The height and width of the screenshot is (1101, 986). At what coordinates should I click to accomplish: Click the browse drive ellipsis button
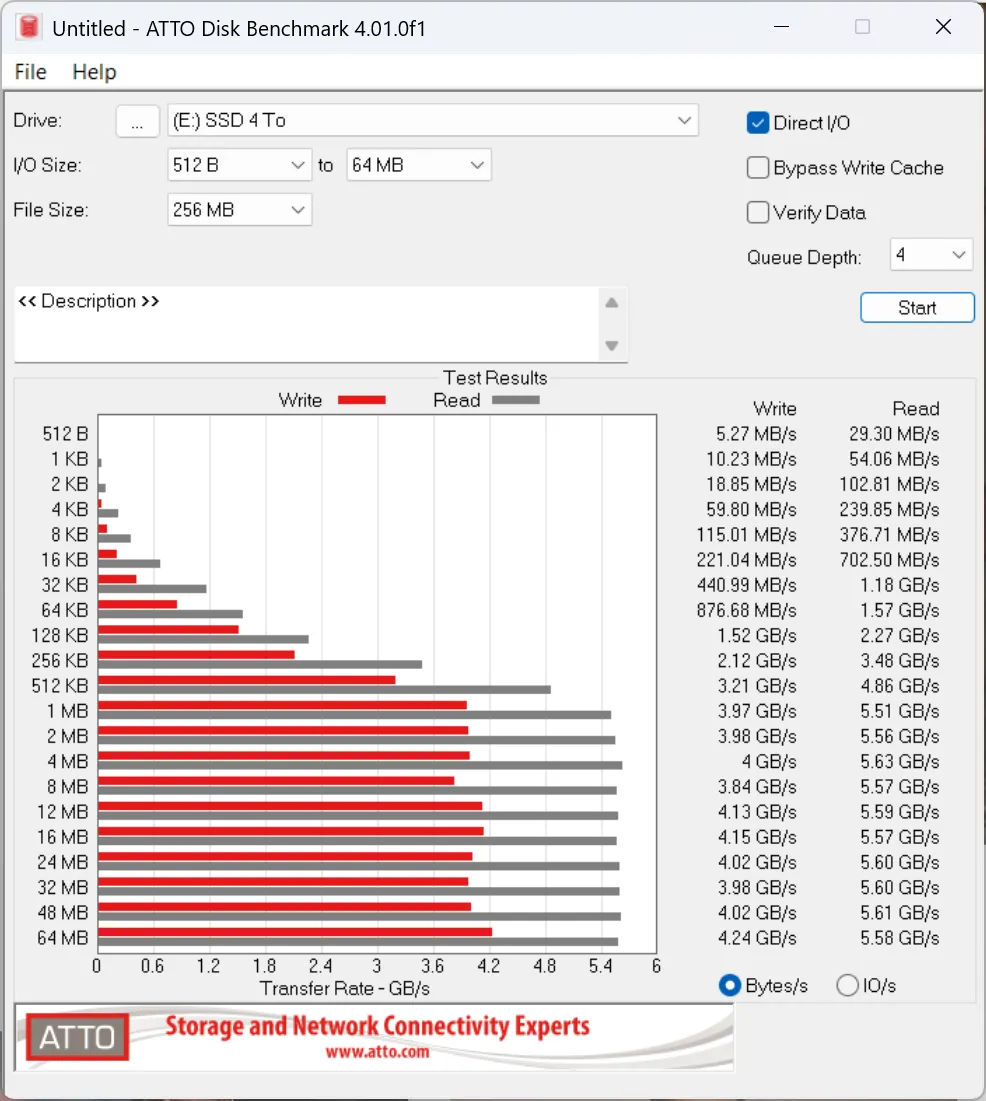[x=138, y=121]
